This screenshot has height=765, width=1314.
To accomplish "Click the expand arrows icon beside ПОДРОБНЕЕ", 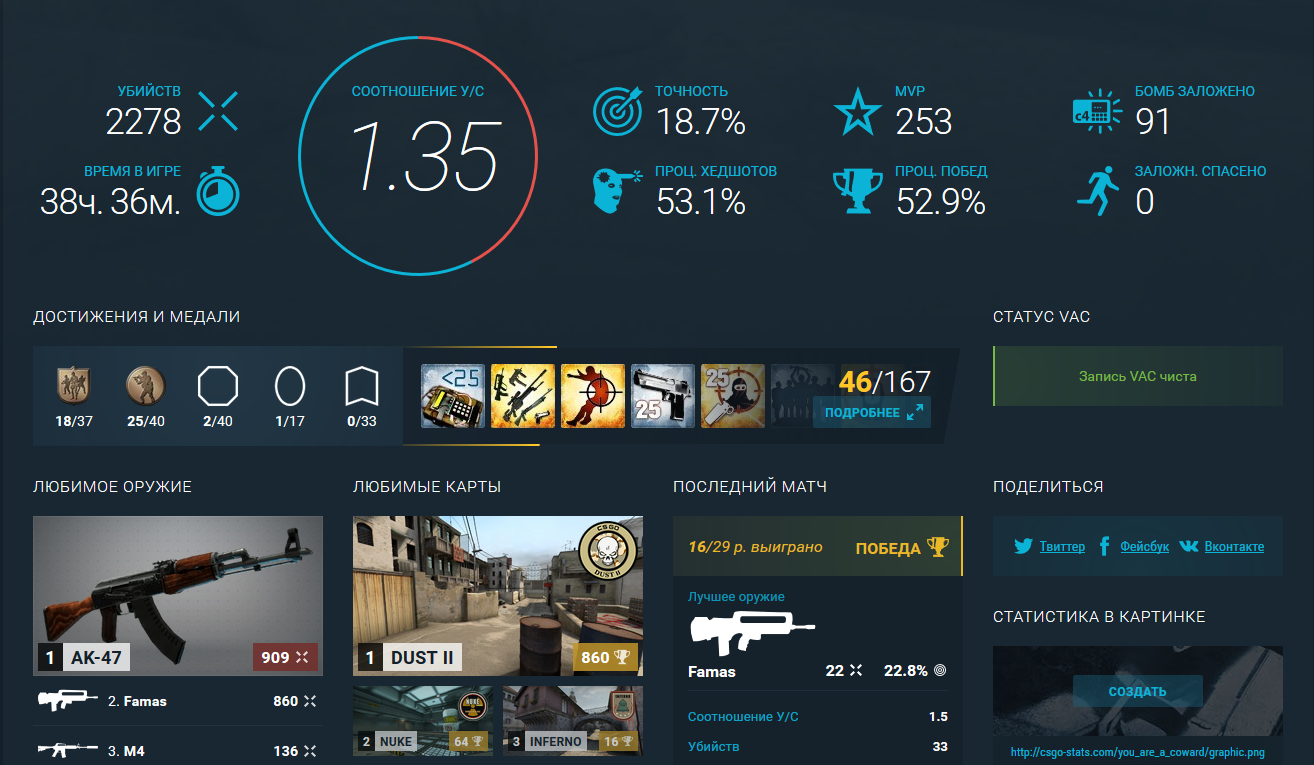I will (x=915, y=412).
